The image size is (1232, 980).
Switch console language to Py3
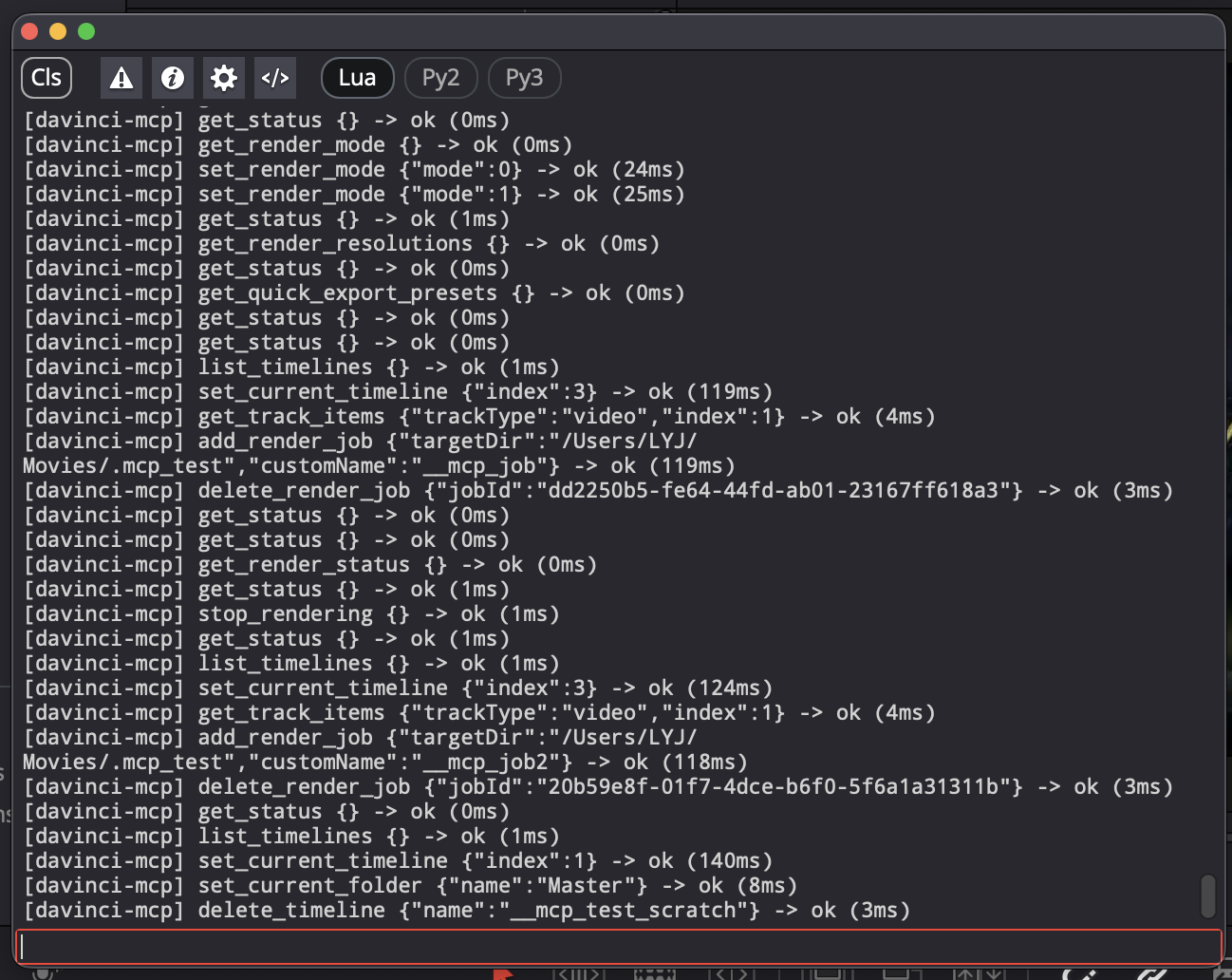pyautogui.click(x=525, y=78)
